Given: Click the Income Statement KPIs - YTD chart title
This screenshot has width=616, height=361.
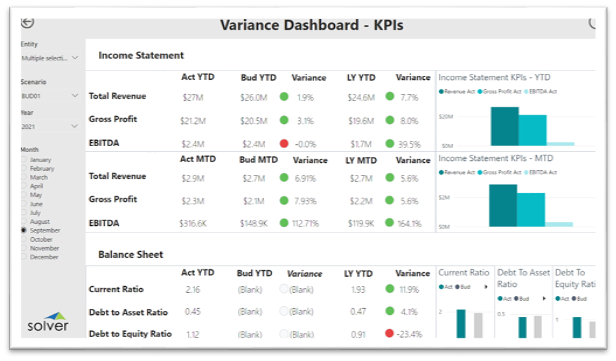Looking at the screenshot, I should 494,77.
